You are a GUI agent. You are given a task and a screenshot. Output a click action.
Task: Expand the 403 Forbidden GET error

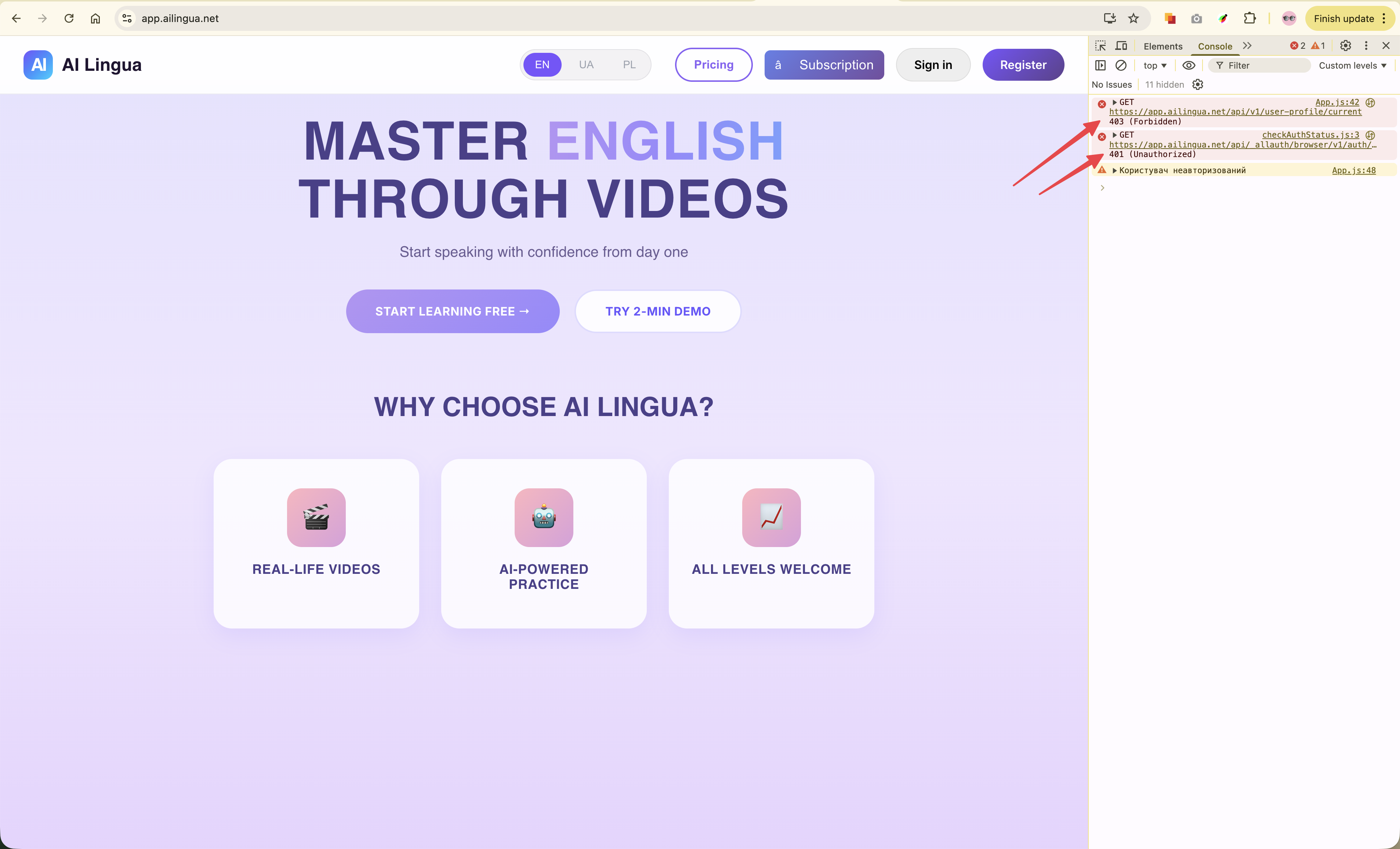click(1115, 102)
